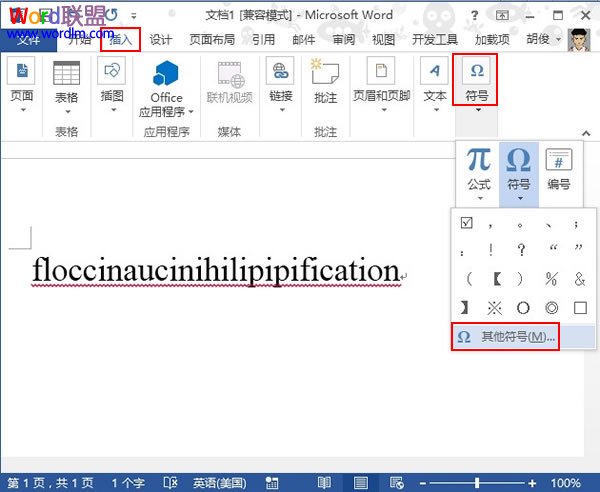600x492 pixels.
Task: Switch to the 页面布局 tab
Action: pyautogui.click(x=212, y=39)
